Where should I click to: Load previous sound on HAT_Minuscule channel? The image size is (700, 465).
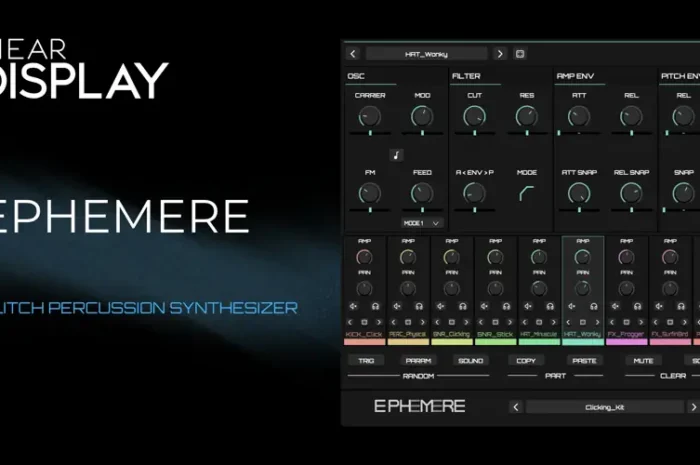tap(525, 322)
